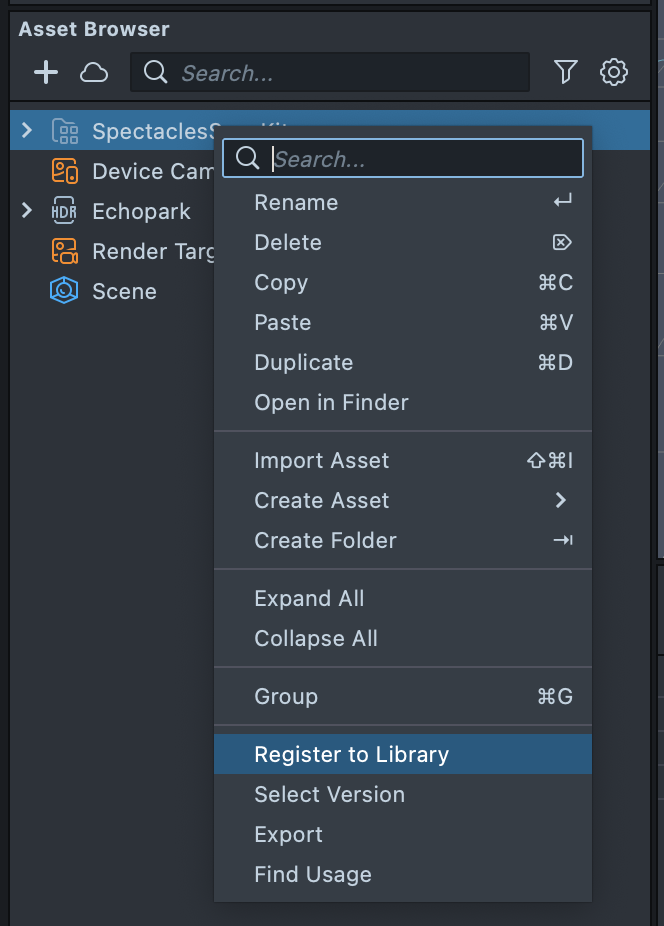The height and width of the screenshot is (926, 664).
Task: Click the plus icon to add asset
Action: click(46, 72)
